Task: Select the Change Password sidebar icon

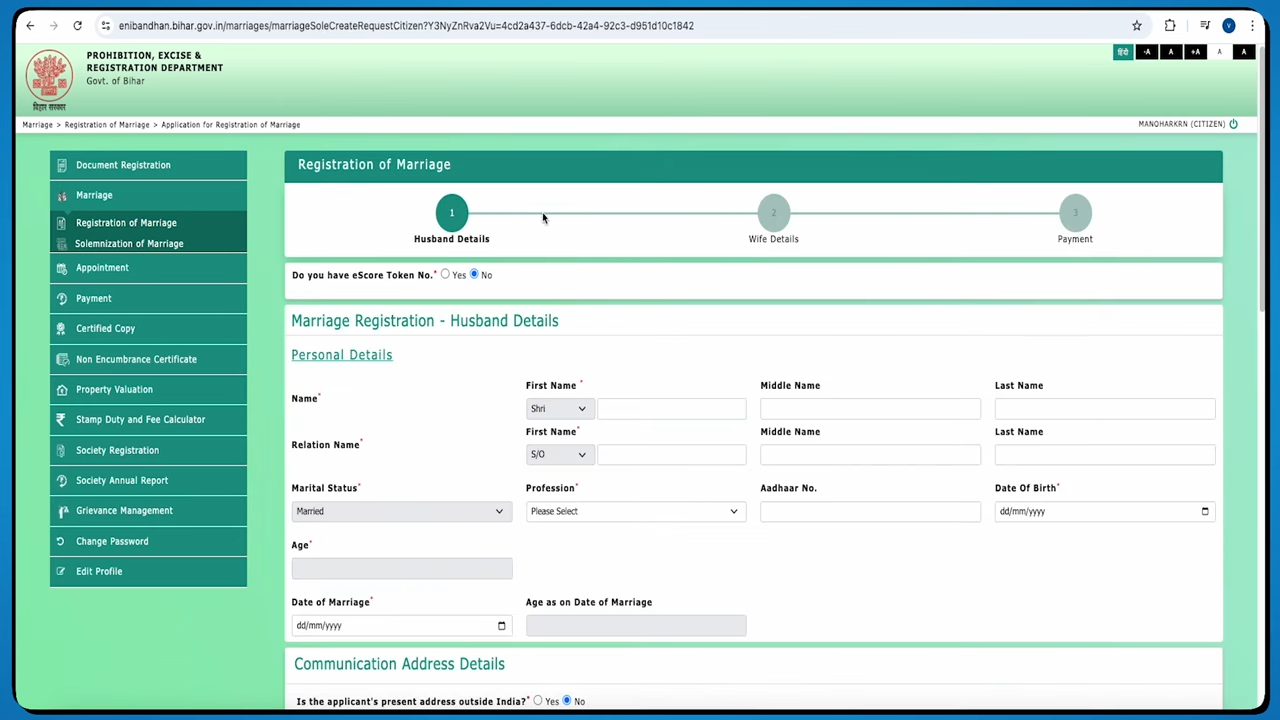Action: 62,541
